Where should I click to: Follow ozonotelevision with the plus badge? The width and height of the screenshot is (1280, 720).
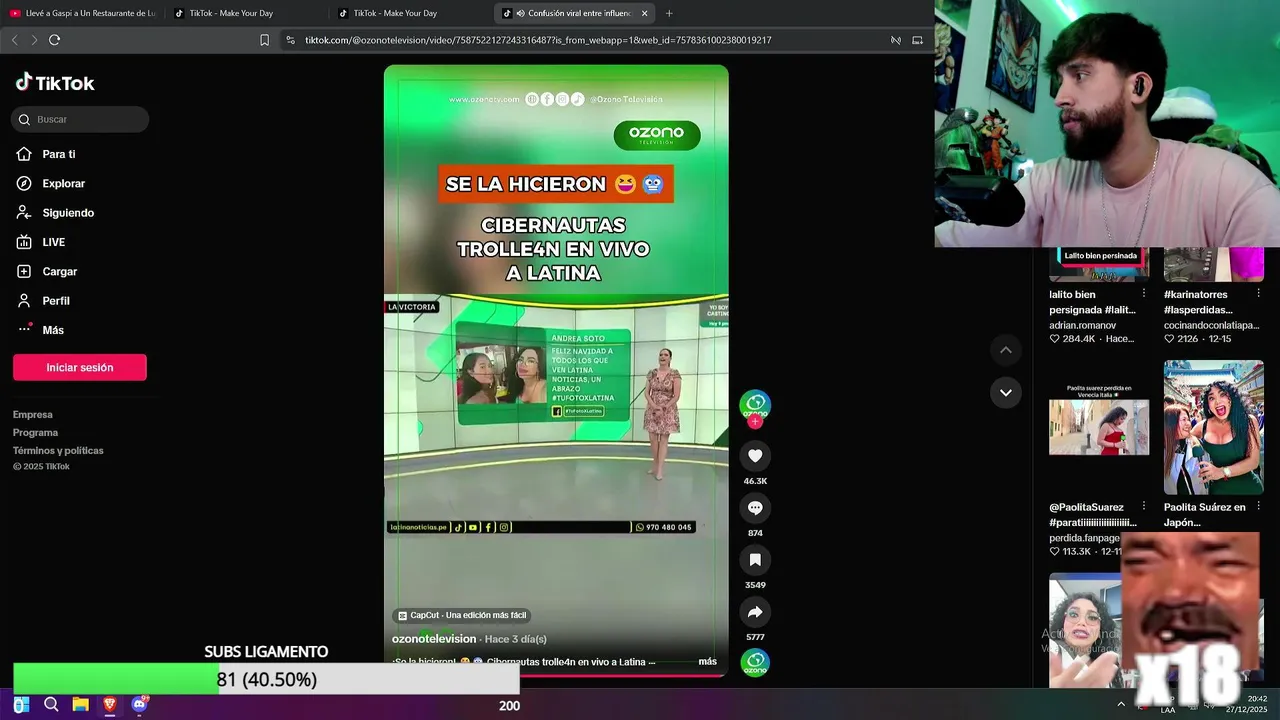(x=755, y=422)
